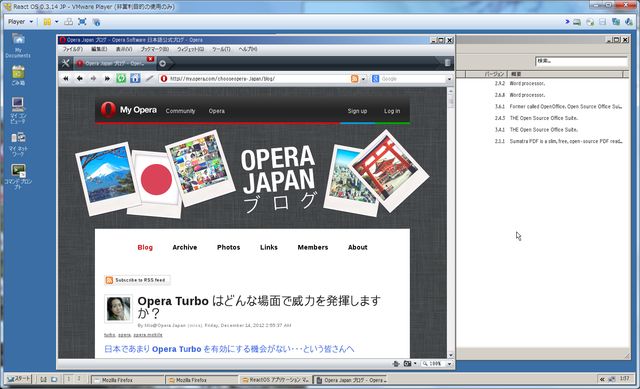Click the show images camera icon in status bar

(407, 363)
